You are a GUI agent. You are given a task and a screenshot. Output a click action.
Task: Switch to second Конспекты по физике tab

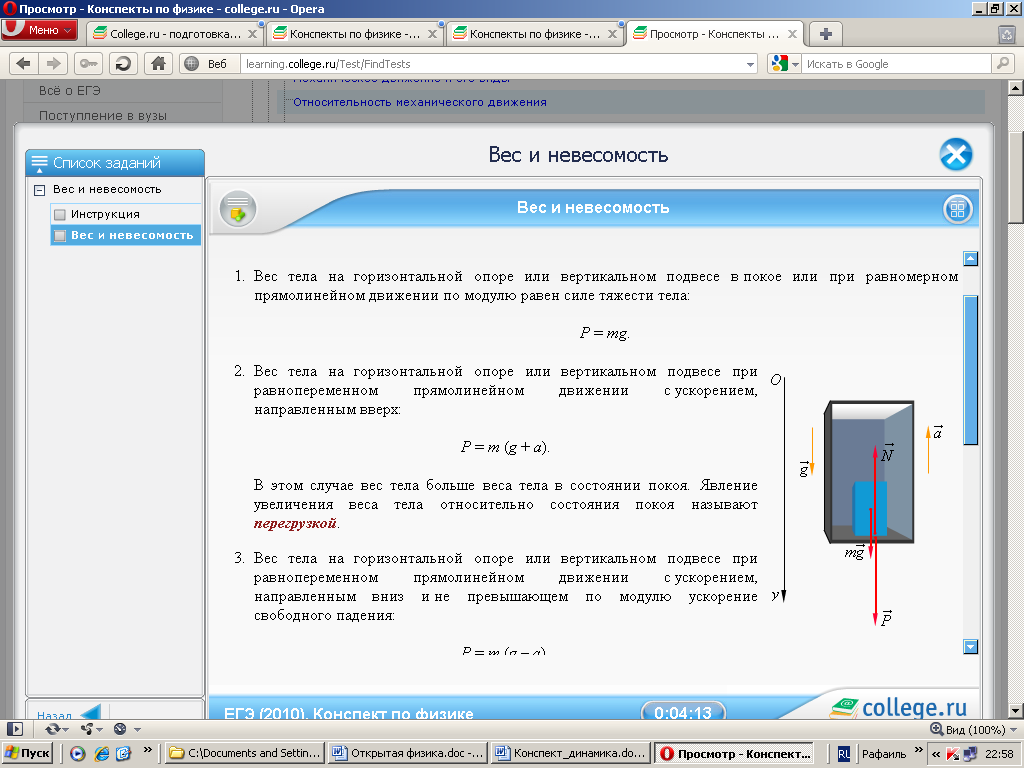click(355, 33)
